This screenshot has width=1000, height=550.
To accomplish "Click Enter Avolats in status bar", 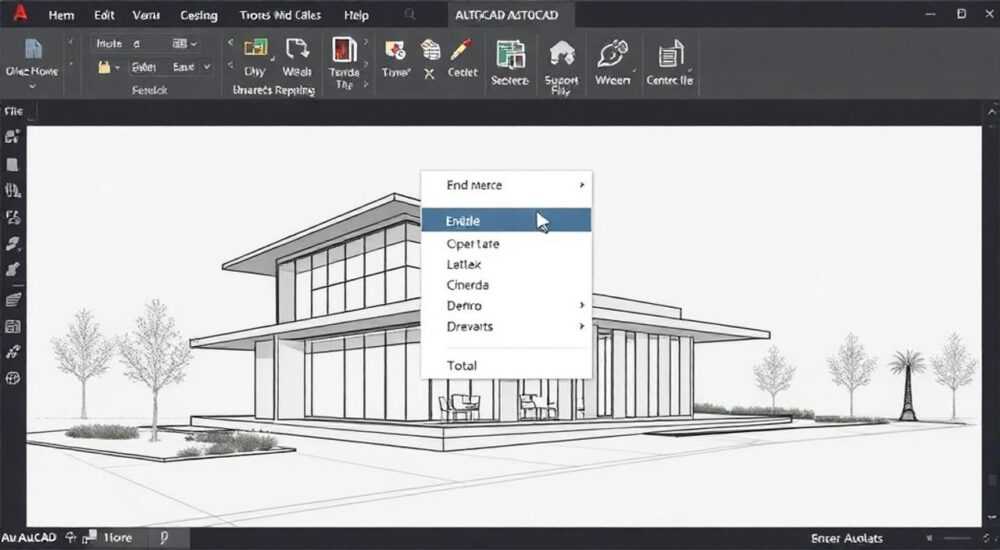I will coord(847,539).
